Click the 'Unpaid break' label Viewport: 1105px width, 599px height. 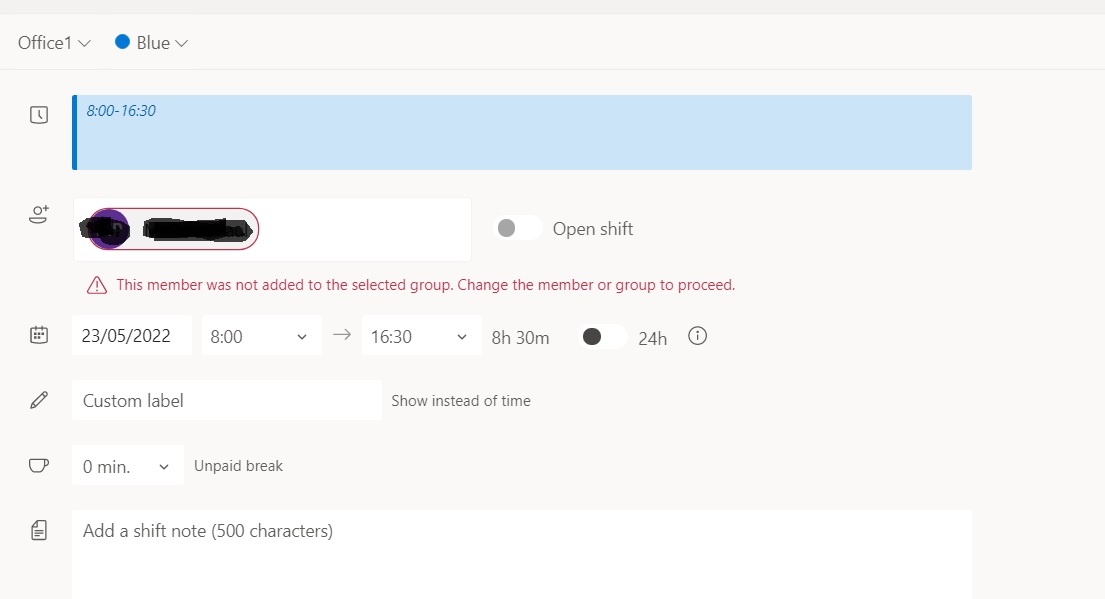(238, 466)
